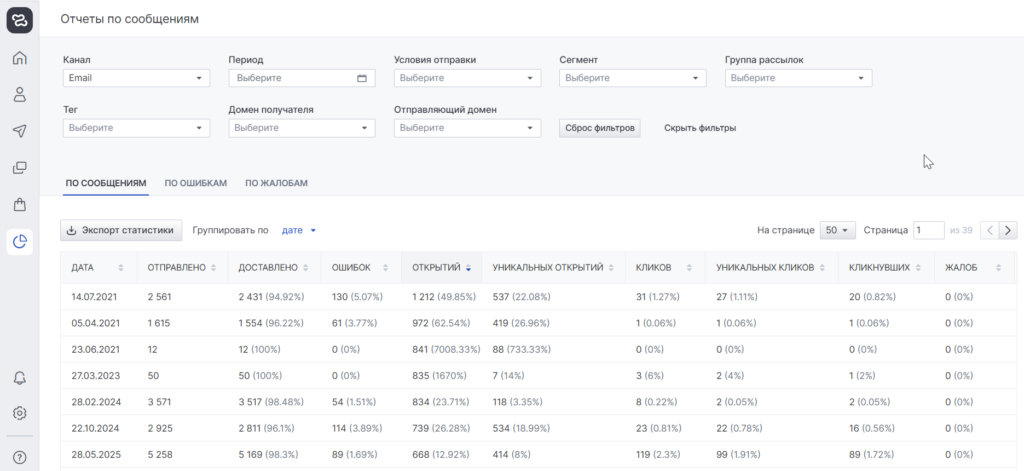This screenshot has height=471, width=1024.
Task: Open the Campaigns paper plane icon
Action: pyautogui.click(x=19, y=131)
